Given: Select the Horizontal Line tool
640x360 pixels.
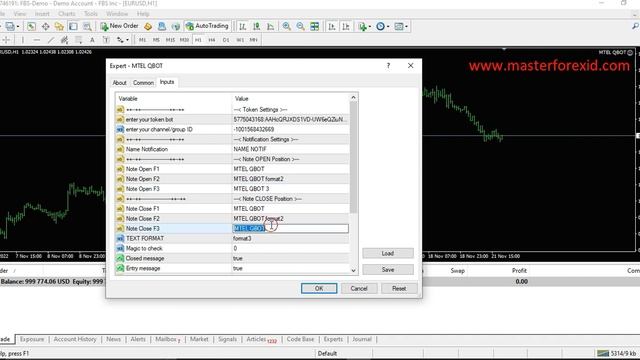Looking at the screenshot, I should tap(37, 40).
